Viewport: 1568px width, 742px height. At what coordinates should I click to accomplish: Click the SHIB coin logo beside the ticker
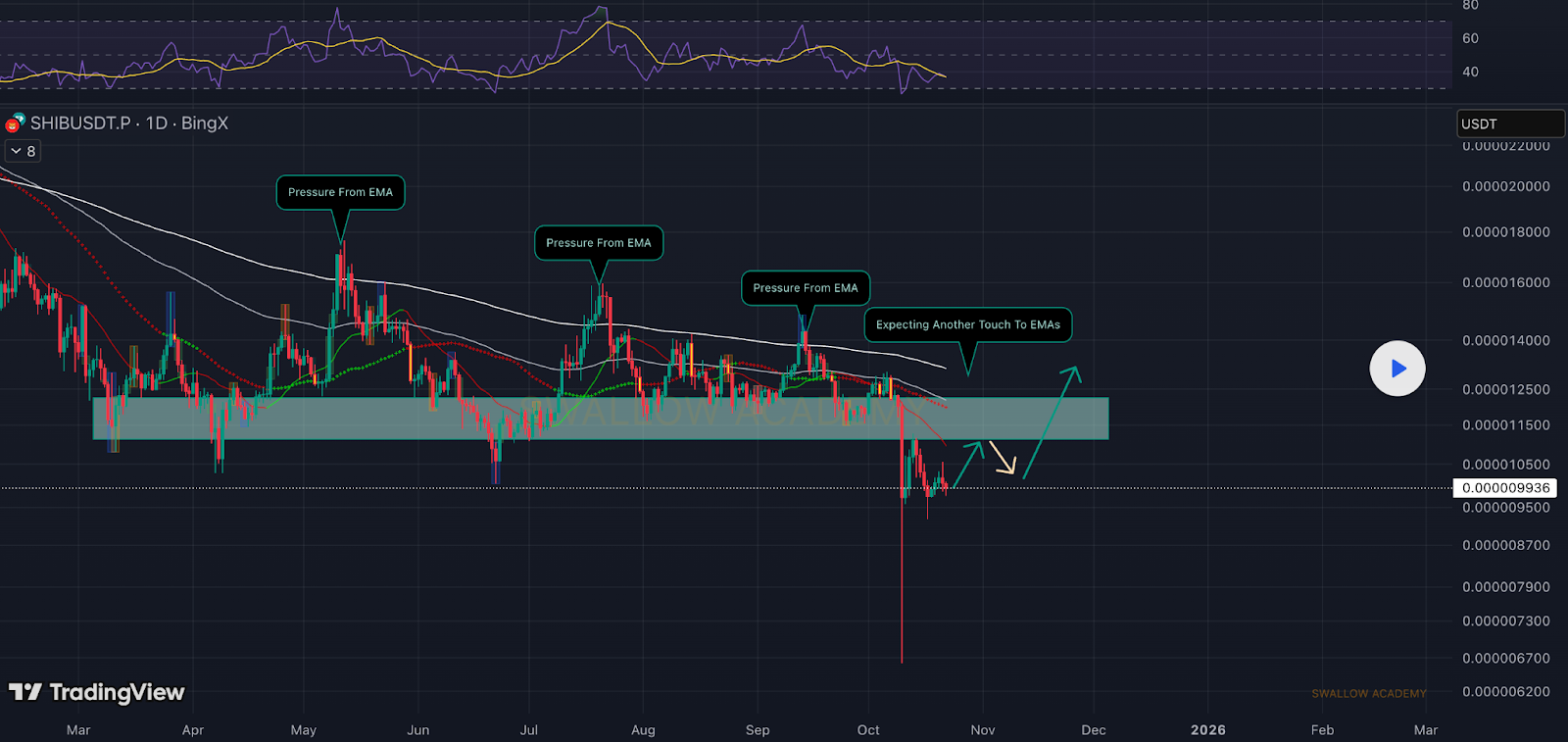pyautogui.click(x=15, y=124)
